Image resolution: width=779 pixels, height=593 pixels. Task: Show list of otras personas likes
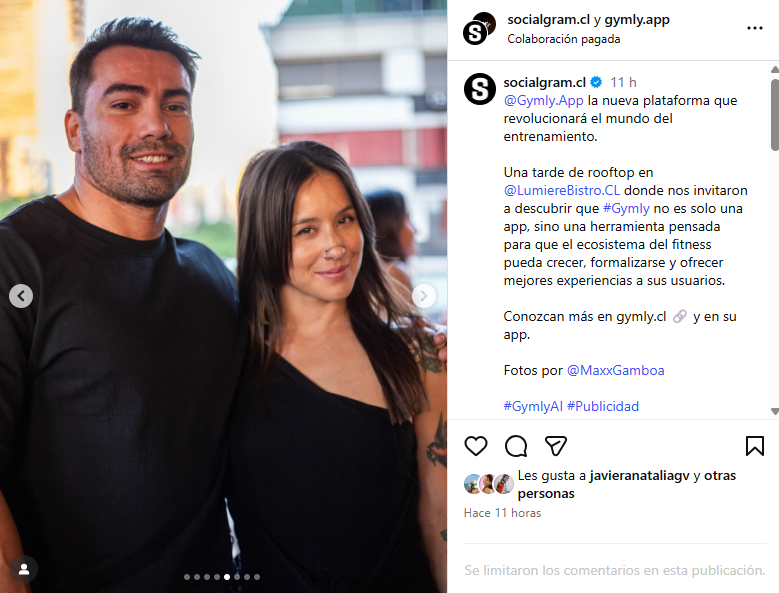[626, 484]
